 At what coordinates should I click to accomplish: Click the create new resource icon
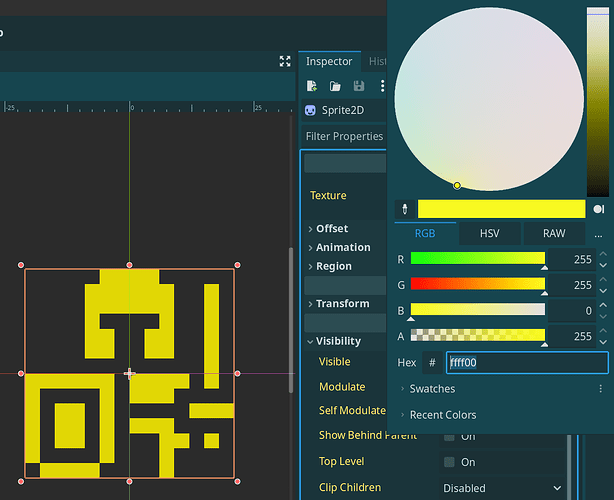(x=312, y=86)
